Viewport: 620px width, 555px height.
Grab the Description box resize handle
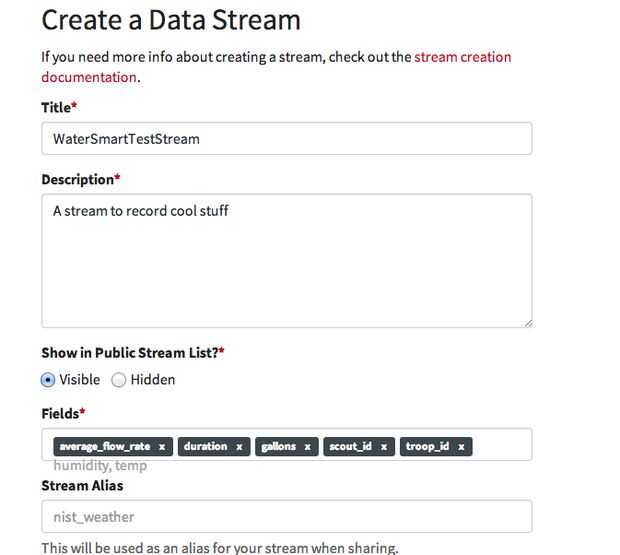tap(527, 321)
